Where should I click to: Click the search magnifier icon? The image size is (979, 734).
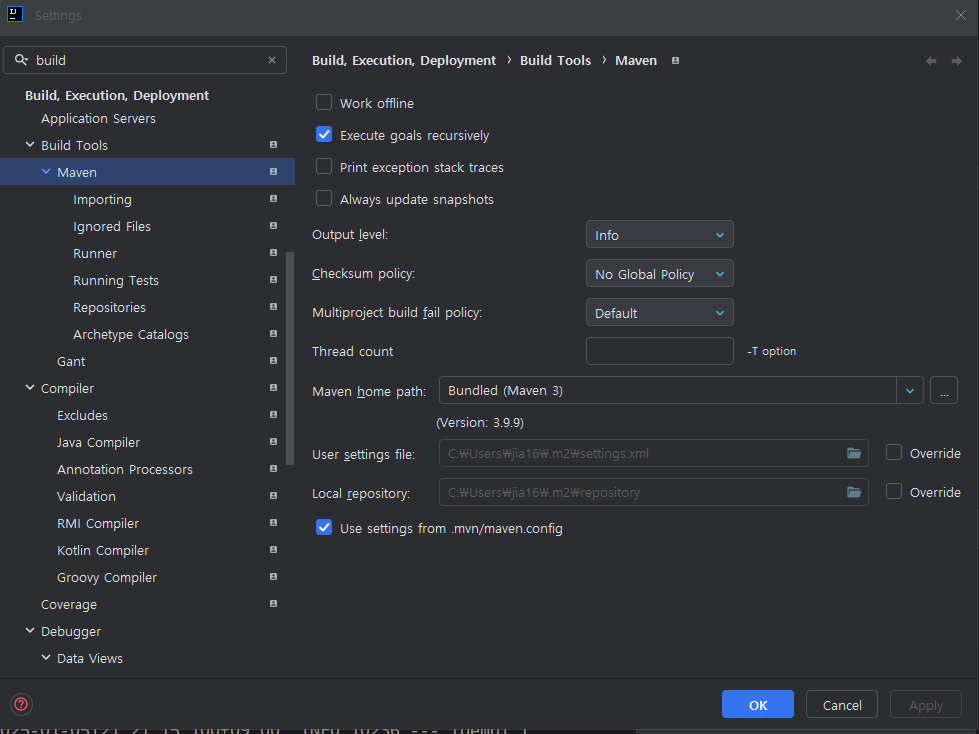pyautogui.click(x=21, y=60)
